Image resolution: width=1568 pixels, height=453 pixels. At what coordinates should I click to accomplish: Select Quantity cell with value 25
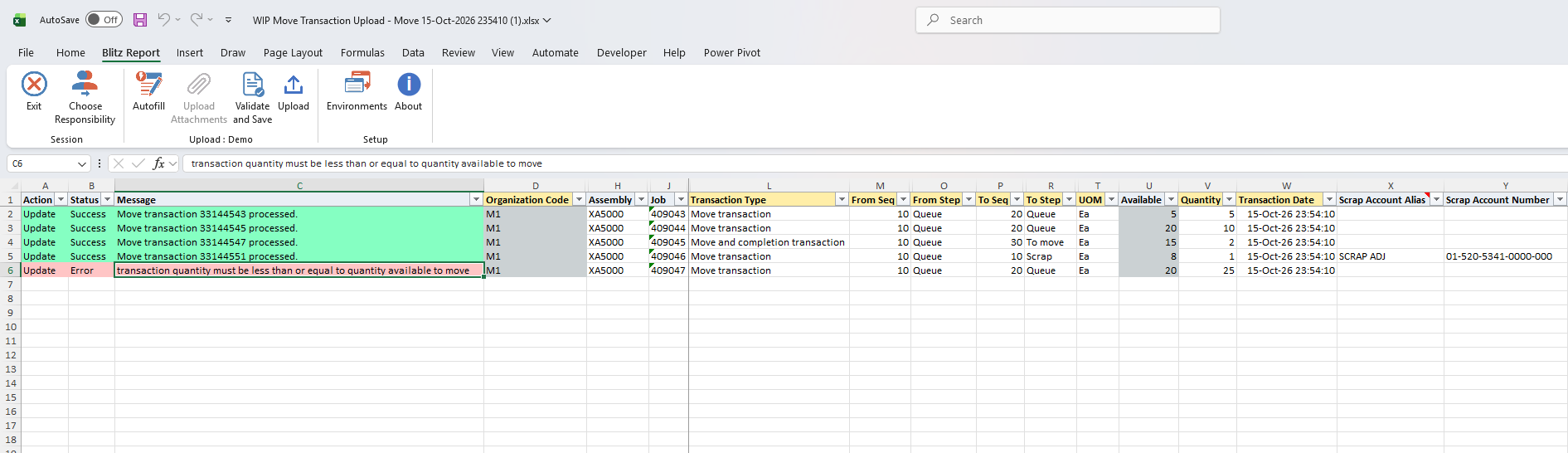point(1207,270)
